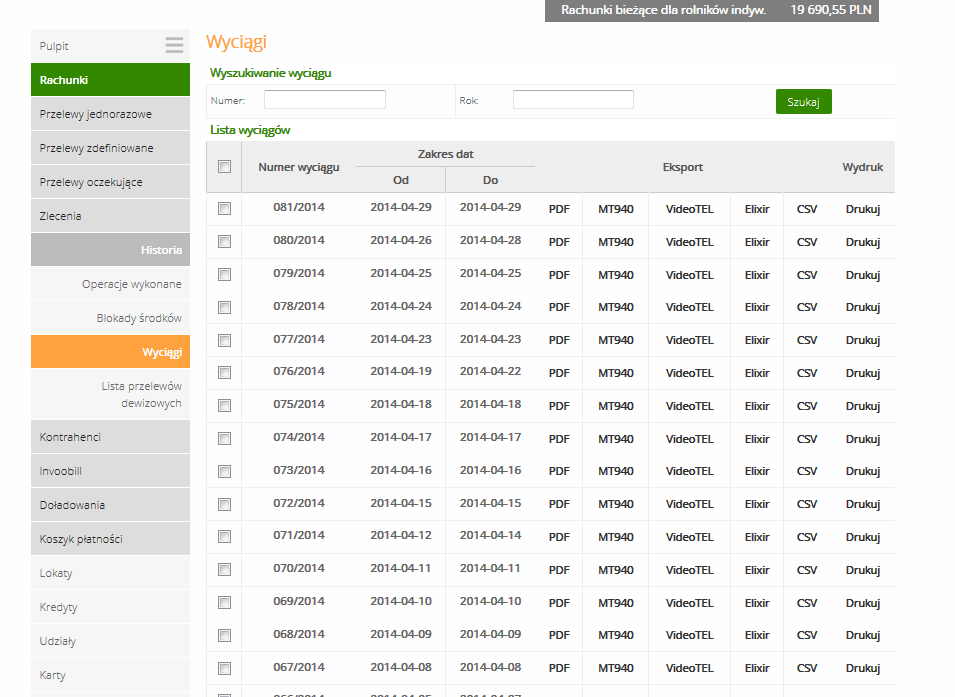Screen dimensions: 955x697
Task: Open Koszyk płatności menu item
Action: click(110, 539)
